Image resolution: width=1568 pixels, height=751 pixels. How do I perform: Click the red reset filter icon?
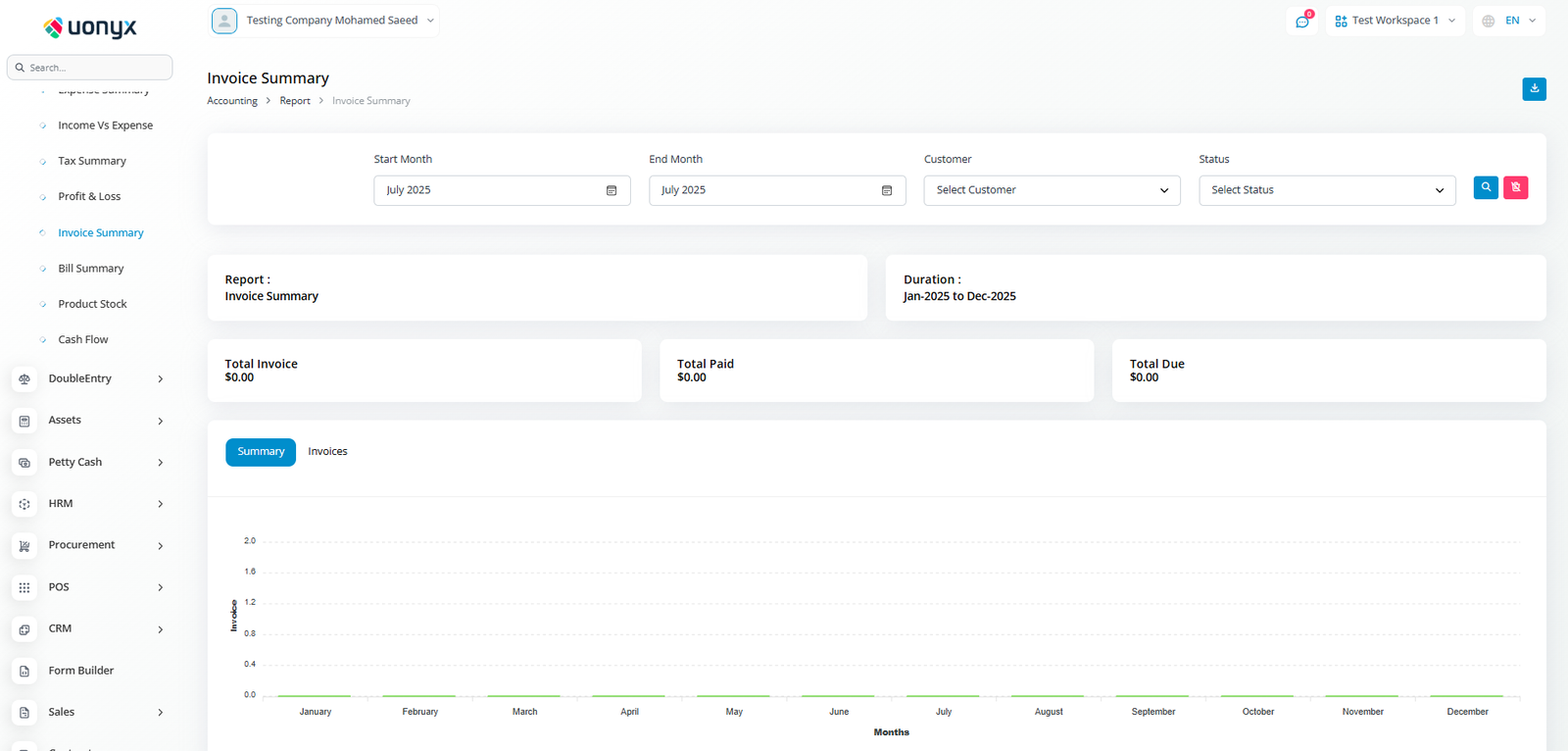tap(1515, 187)
